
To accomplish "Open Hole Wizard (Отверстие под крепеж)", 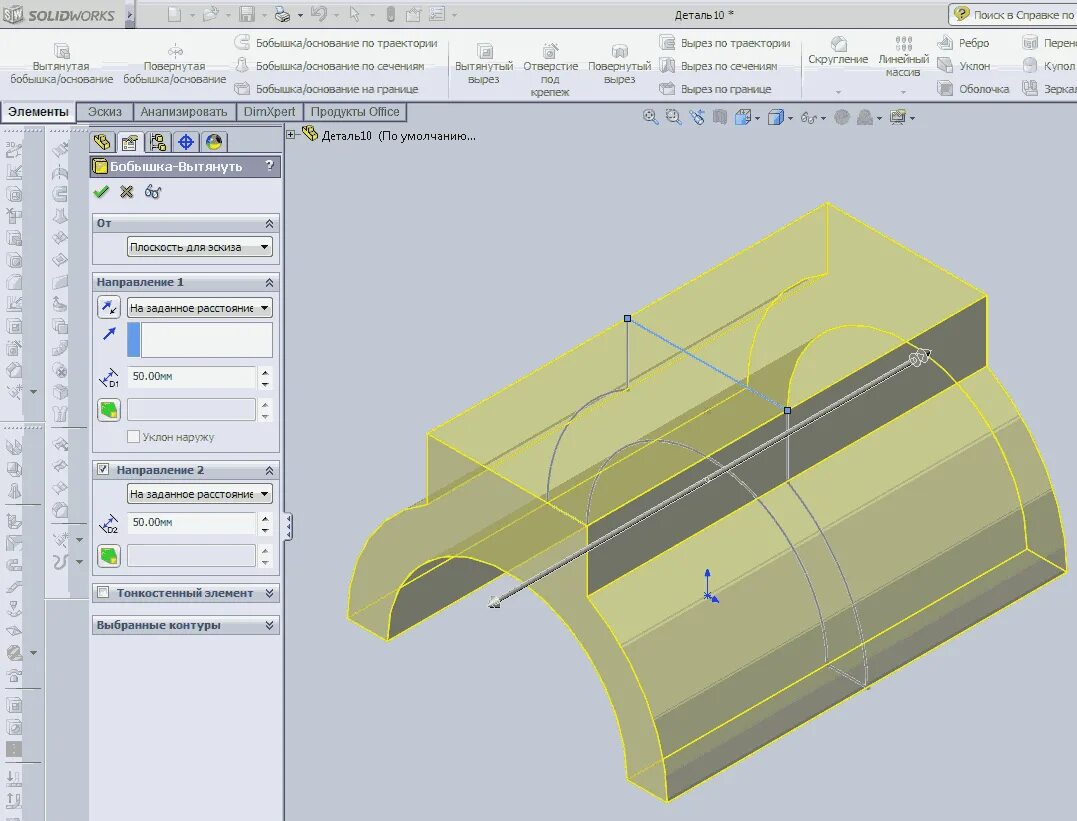I will [550, 50].
